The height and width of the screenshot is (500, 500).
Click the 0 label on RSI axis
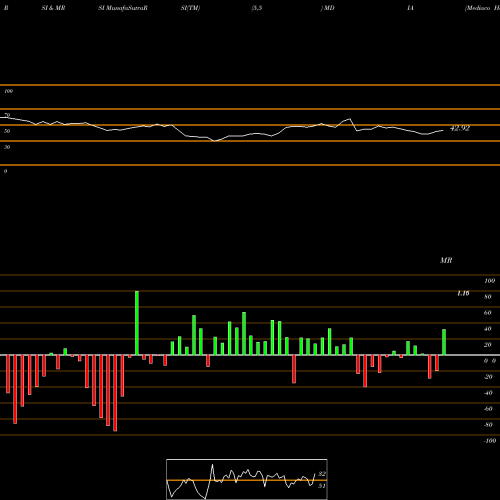point(5,171)
